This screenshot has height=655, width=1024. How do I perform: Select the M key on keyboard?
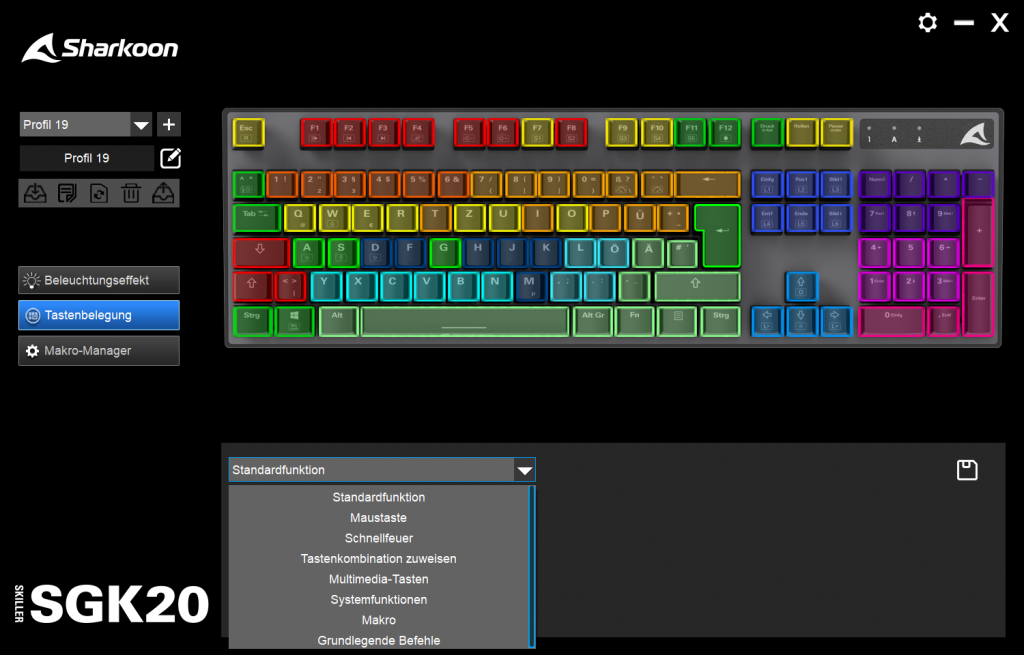point(529,286)
